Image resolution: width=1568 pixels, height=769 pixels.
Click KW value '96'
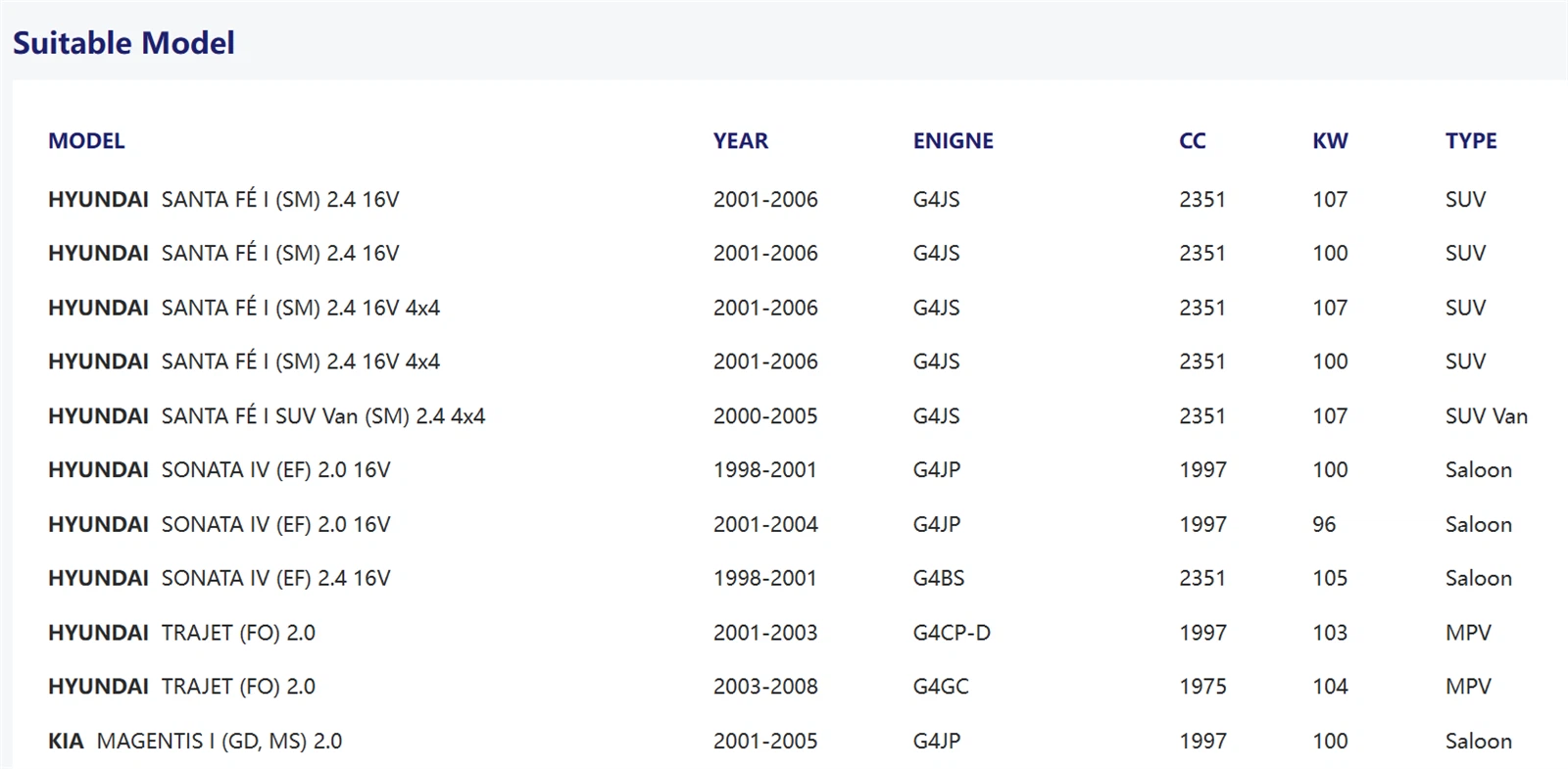coord(1324,525)
